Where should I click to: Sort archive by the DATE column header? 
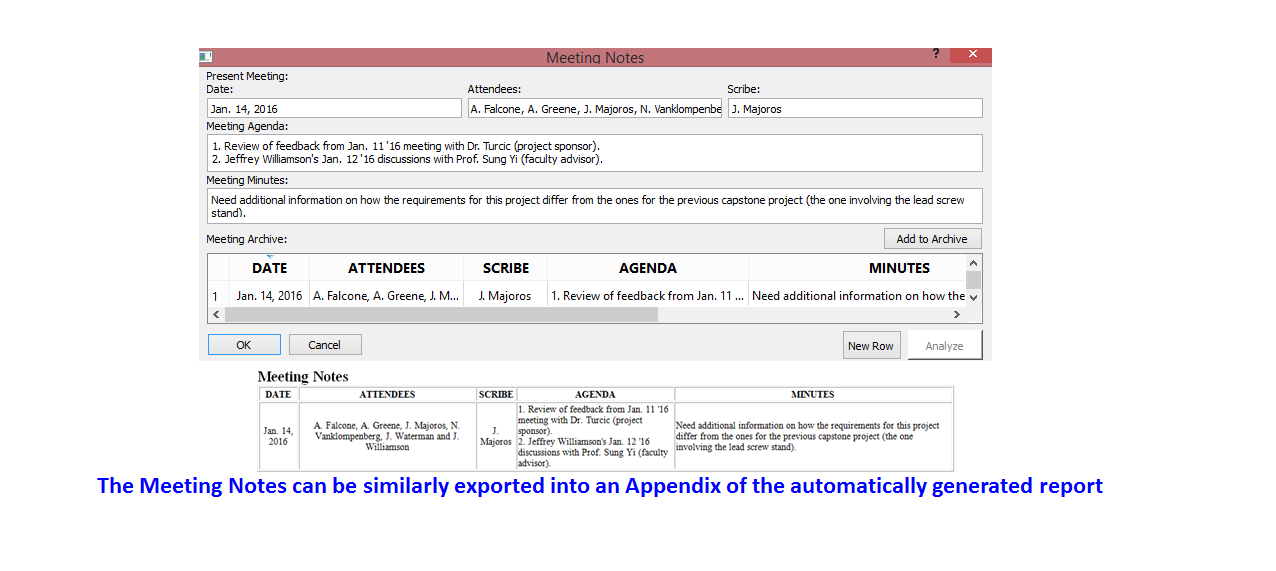(x=269, y=268)
